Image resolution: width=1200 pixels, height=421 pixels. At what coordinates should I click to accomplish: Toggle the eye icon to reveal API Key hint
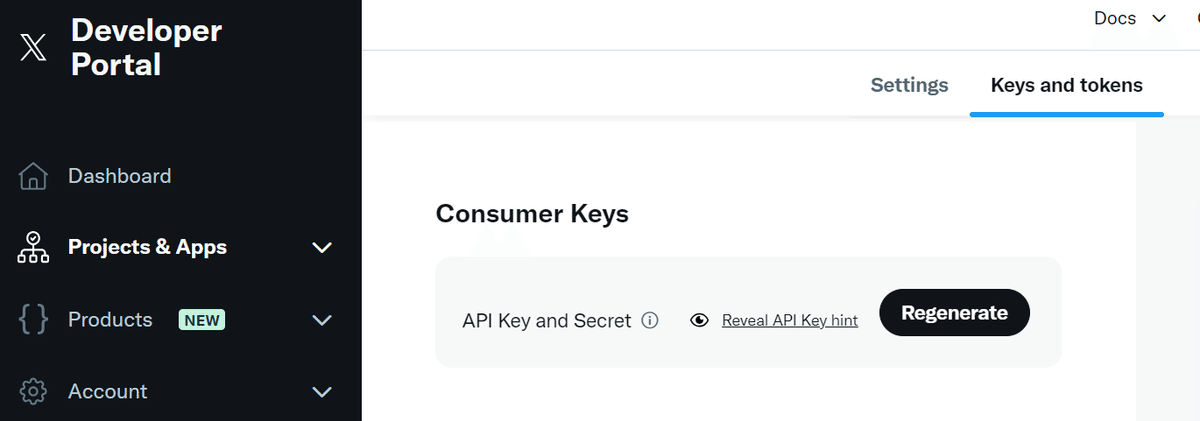coord(700,320)
